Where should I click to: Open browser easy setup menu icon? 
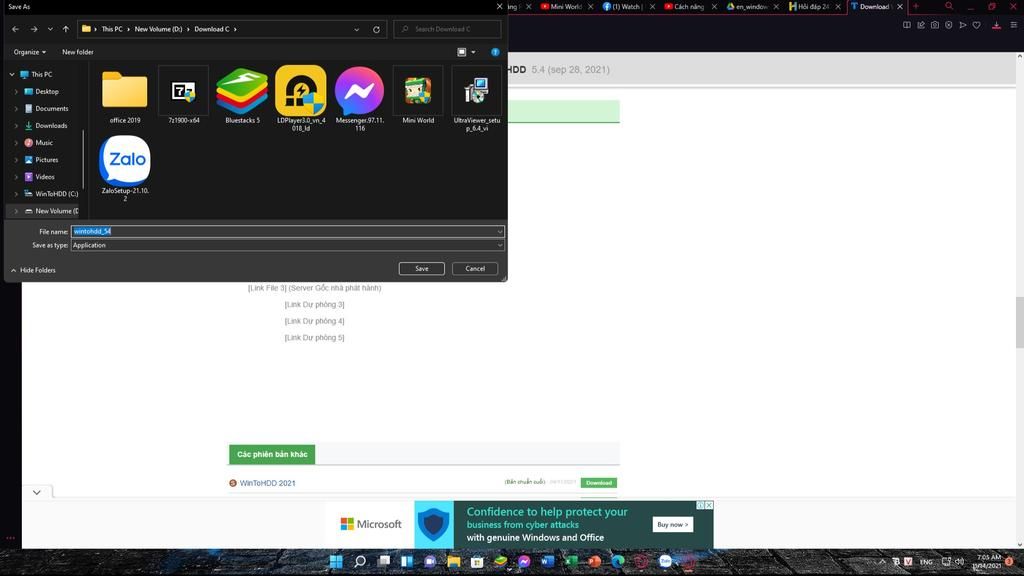tap(1014, 25)
